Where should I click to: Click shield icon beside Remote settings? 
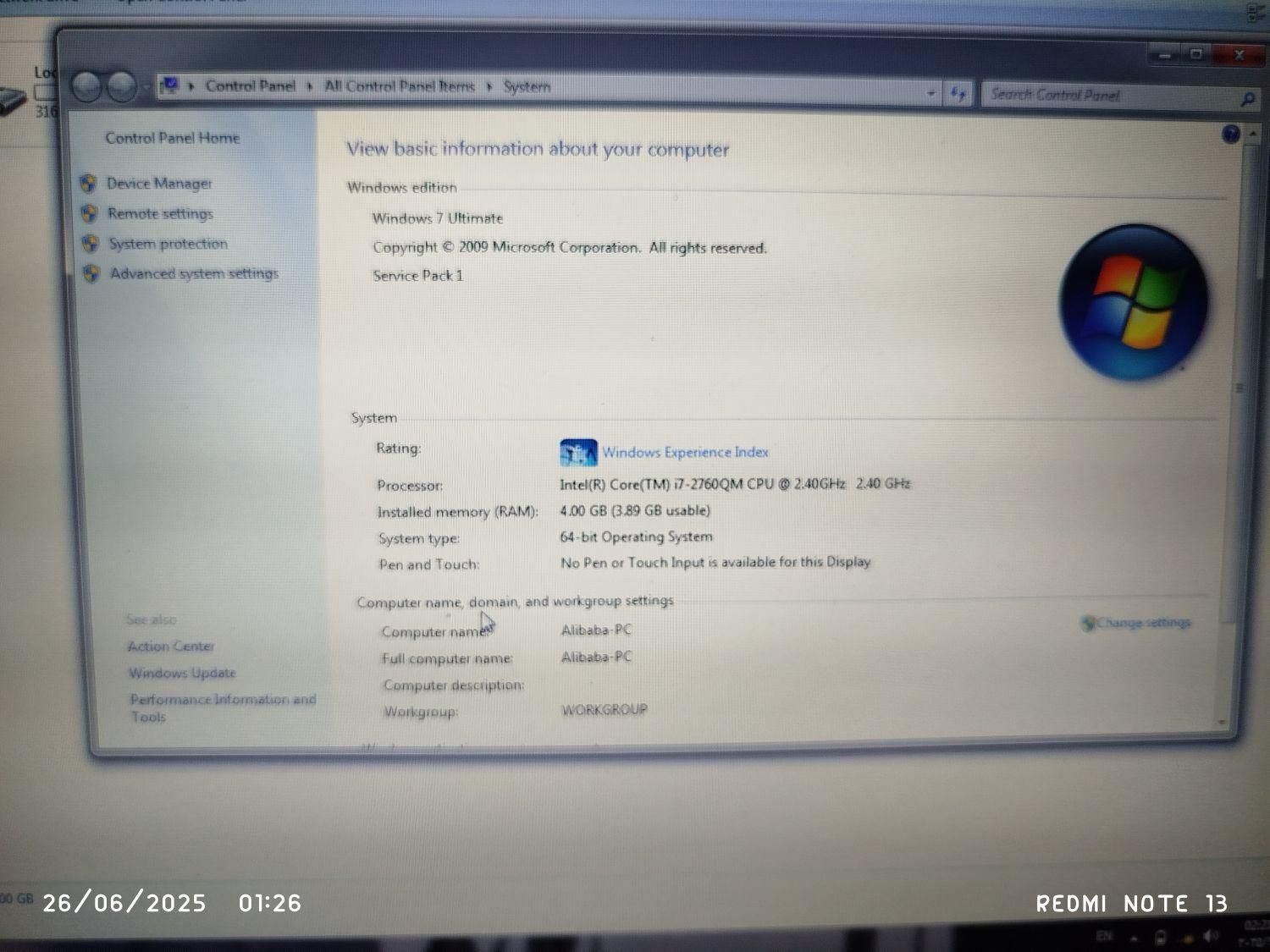(x=89, y=212)
